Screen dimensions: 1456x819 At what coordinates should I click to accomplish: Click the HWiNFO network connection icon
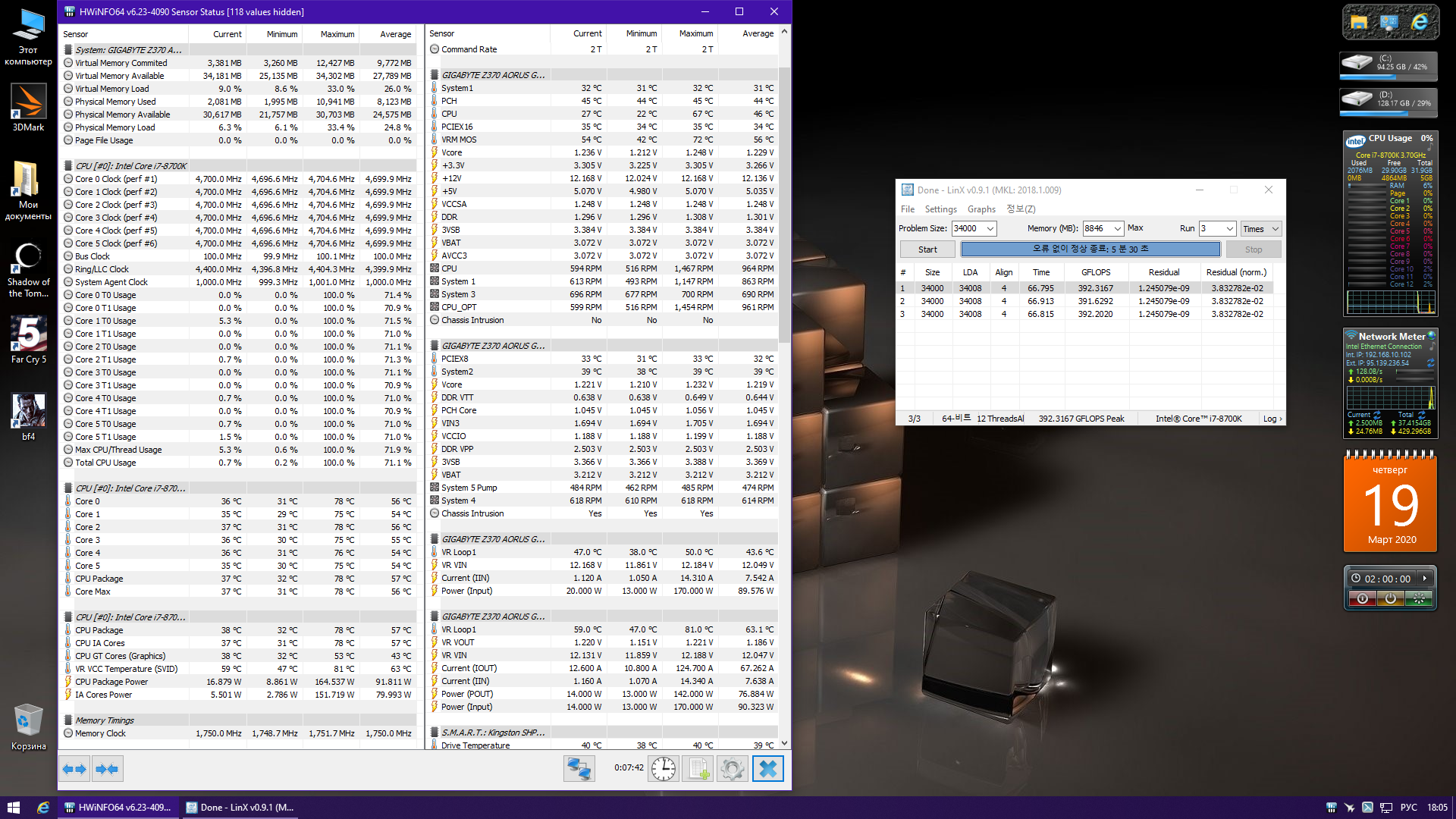click(579, 768)
